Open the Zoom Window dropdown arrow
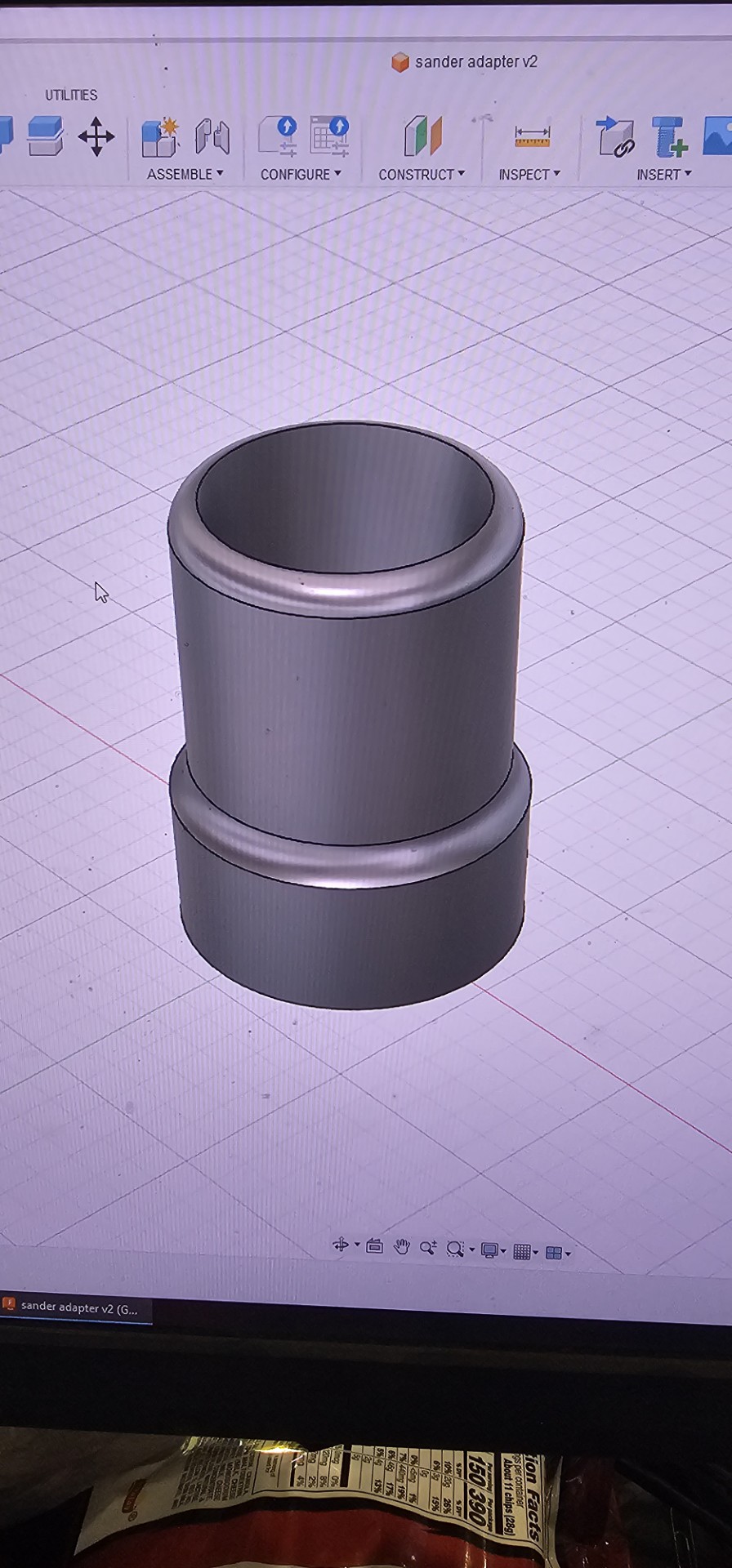This screenshot has height=1568, width=732. tap(471, 1250)
